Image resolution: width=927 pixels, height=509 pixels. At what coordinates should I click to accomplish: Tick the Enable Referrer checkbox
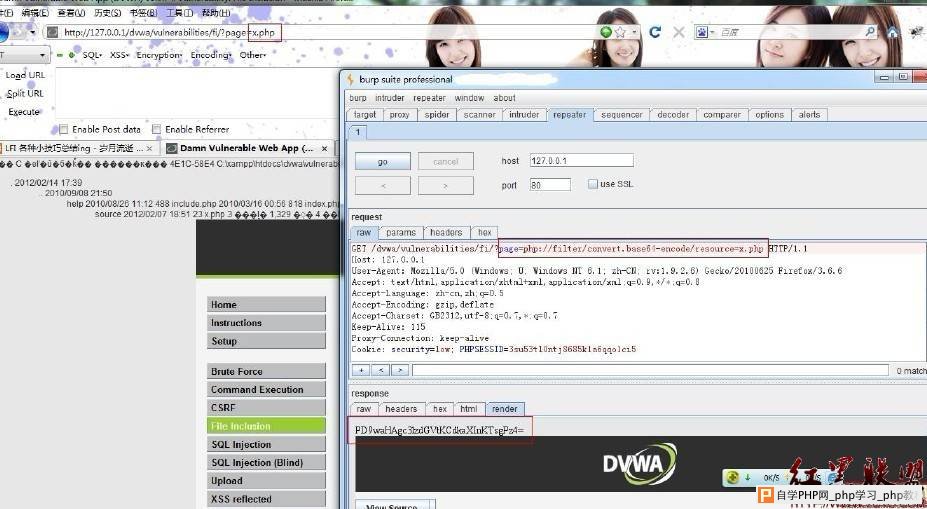pos(156,129)
